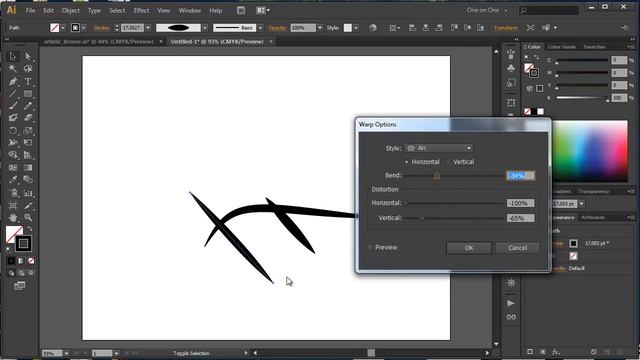Click the Recolor Artwork icon in control bar

[x=373, y=28]
